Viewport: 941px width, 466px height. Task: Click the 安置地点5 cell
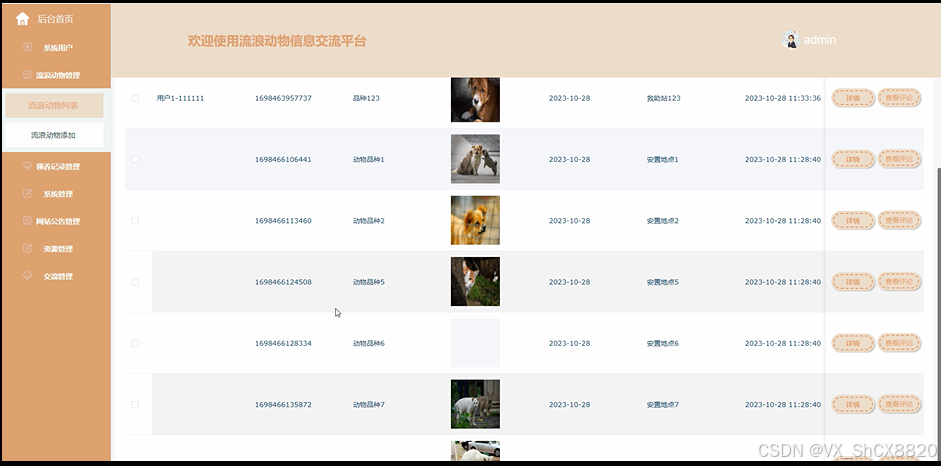pos(663,282)
